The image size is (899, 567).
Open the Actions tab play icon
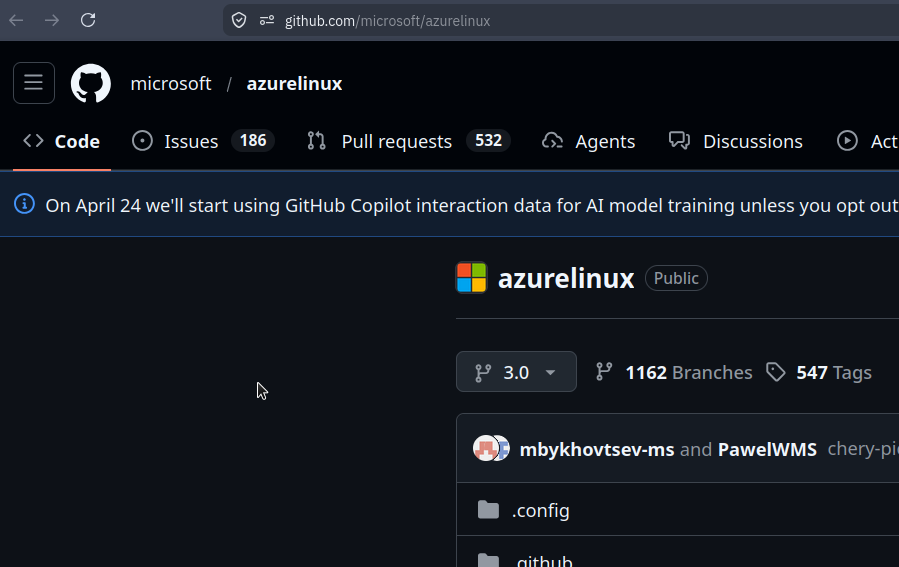coord(847,141)
